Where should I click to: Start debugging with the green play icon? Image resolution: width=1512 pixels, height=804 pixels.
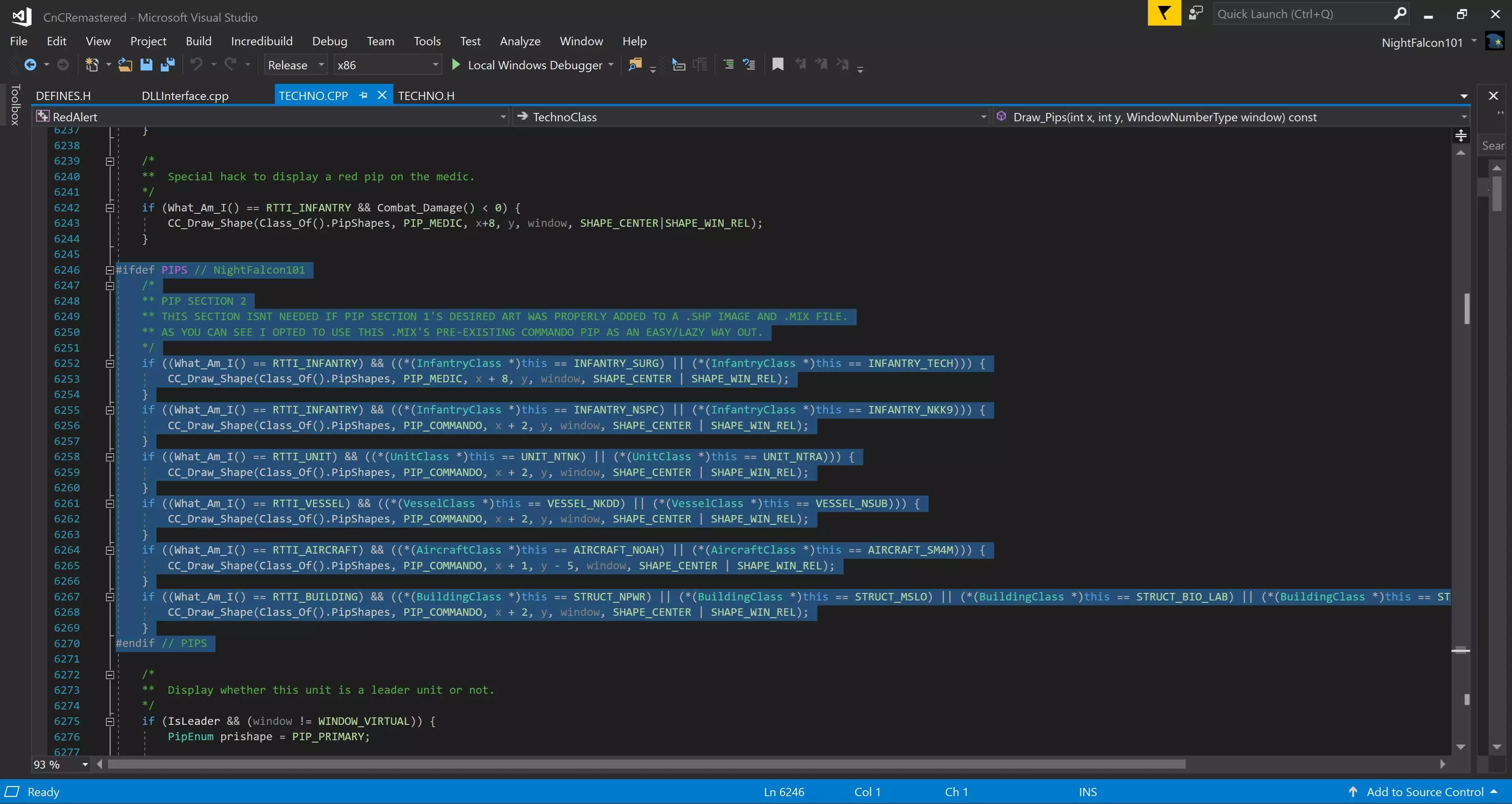pyautogui.click(x=456, y=65)
